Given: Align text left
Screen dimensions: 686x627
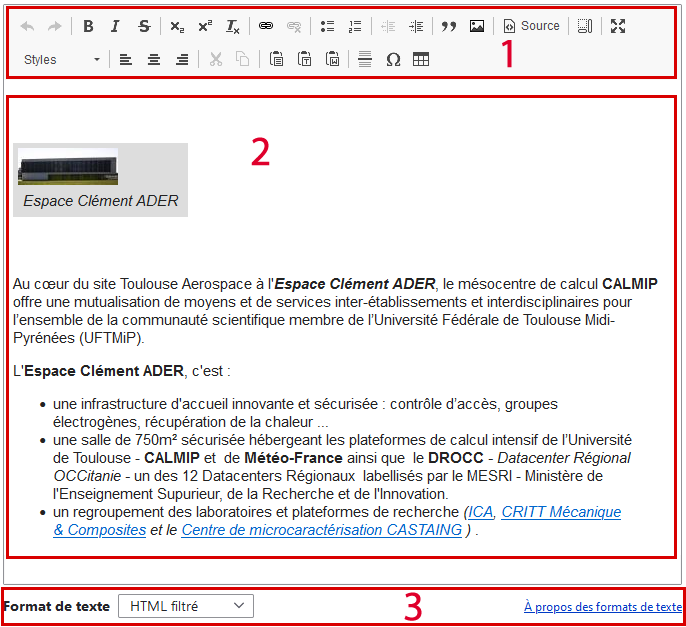Looking at the screenshot, I should pos(126,60).
